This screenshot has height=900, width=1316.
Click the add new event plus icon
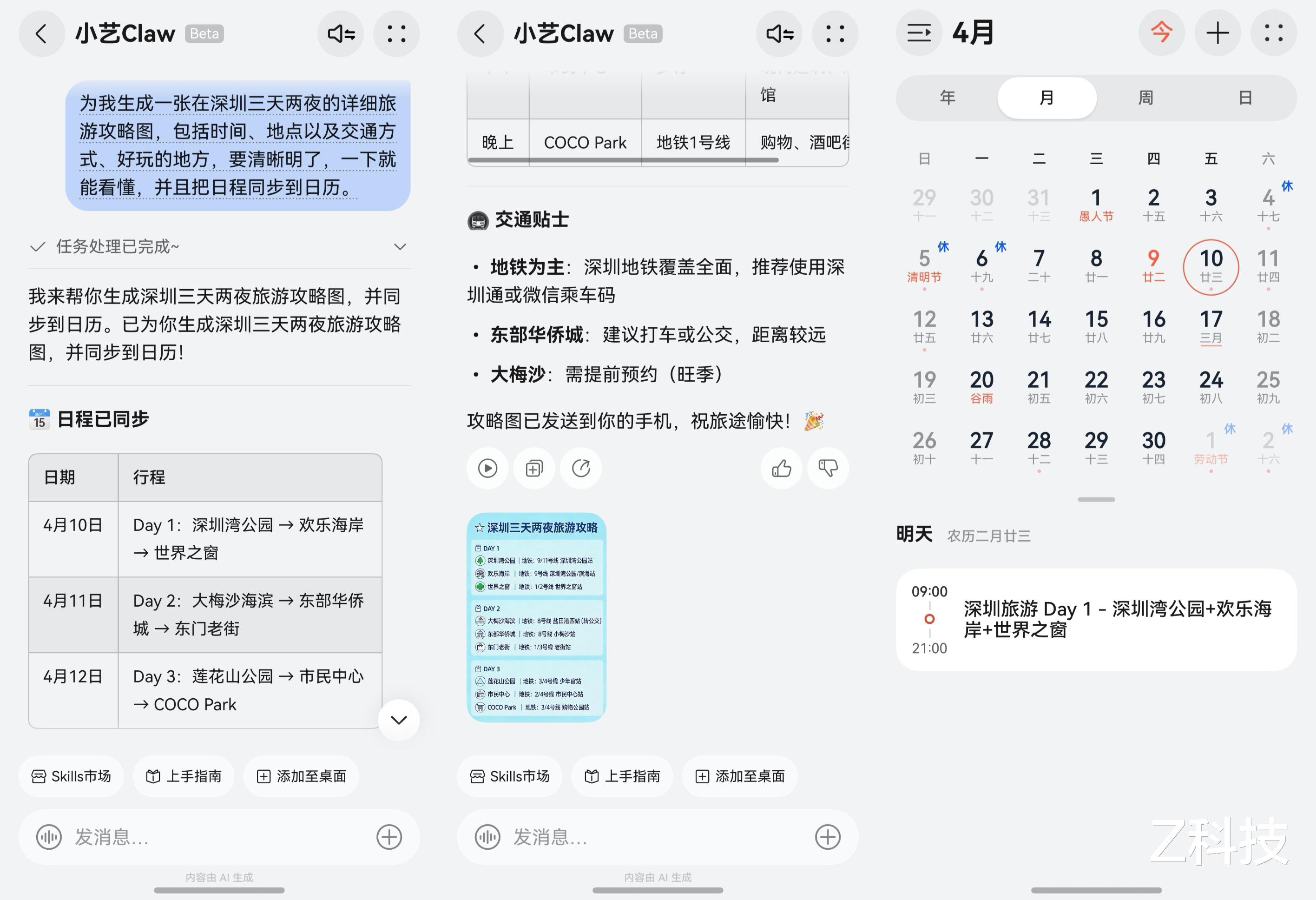pos(1217,33)
